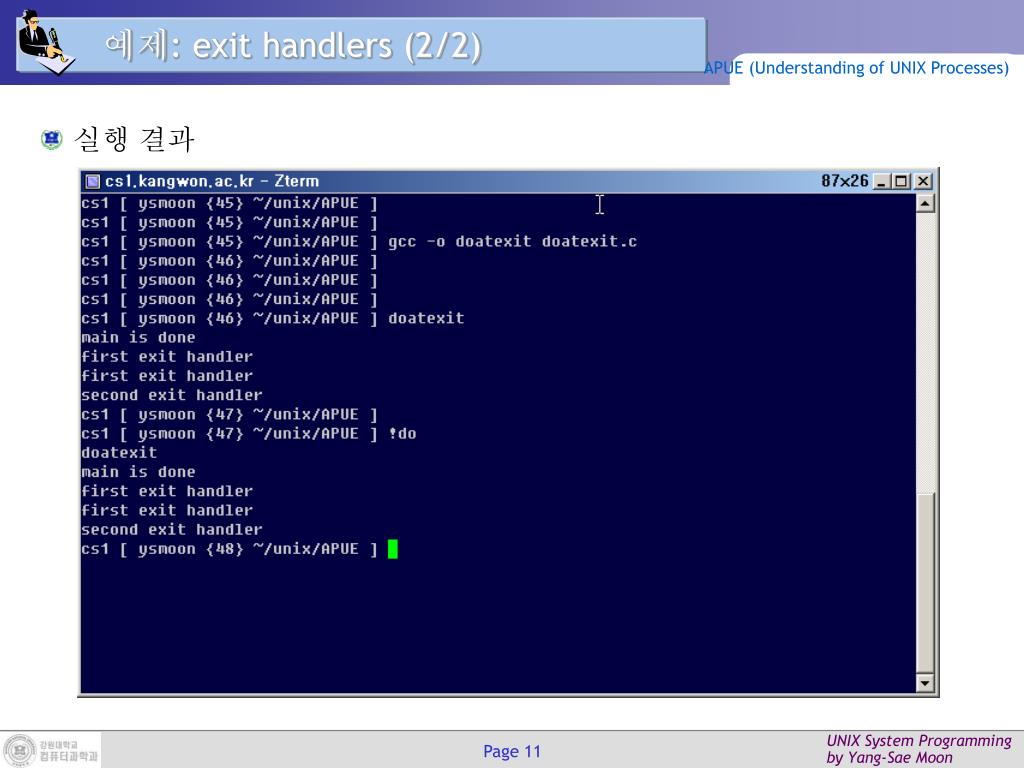Click 'by Yang-Sae Moon' footer text
The width and height of the screenshot is (1024, 768).
(x=889, y=758)
